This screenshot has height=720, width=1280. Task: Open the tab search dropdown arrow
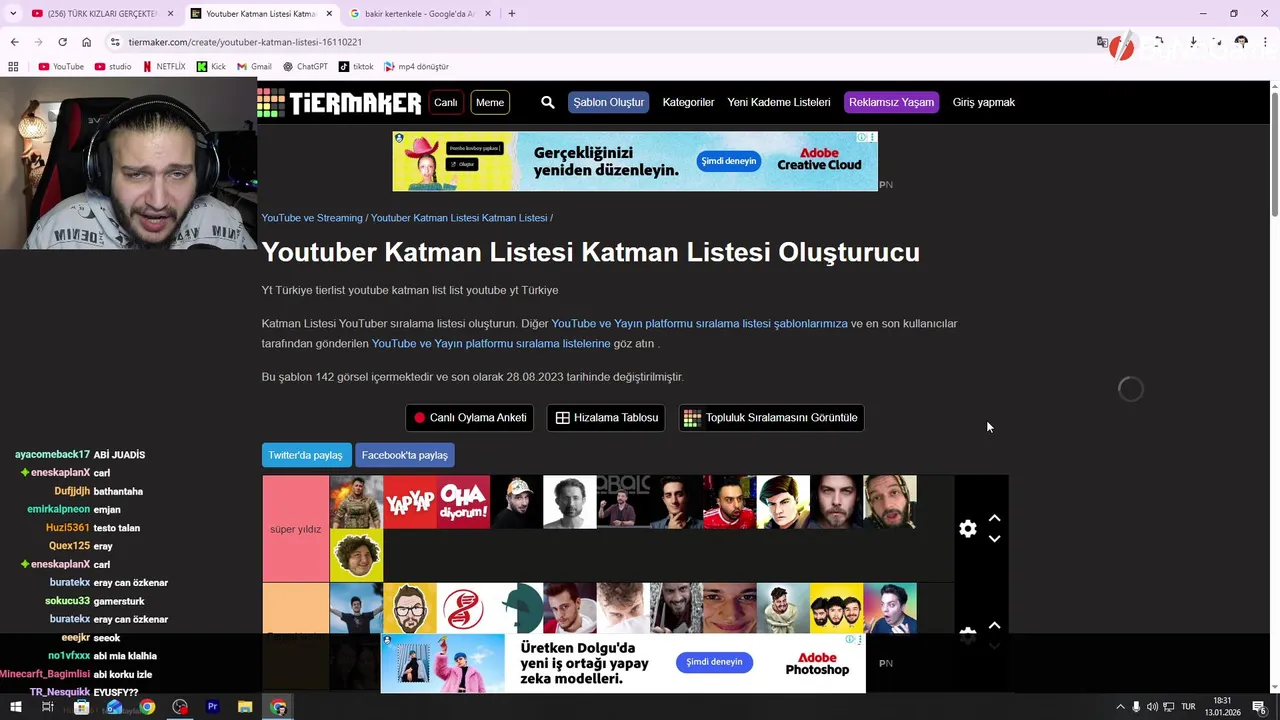coord(13,14)
